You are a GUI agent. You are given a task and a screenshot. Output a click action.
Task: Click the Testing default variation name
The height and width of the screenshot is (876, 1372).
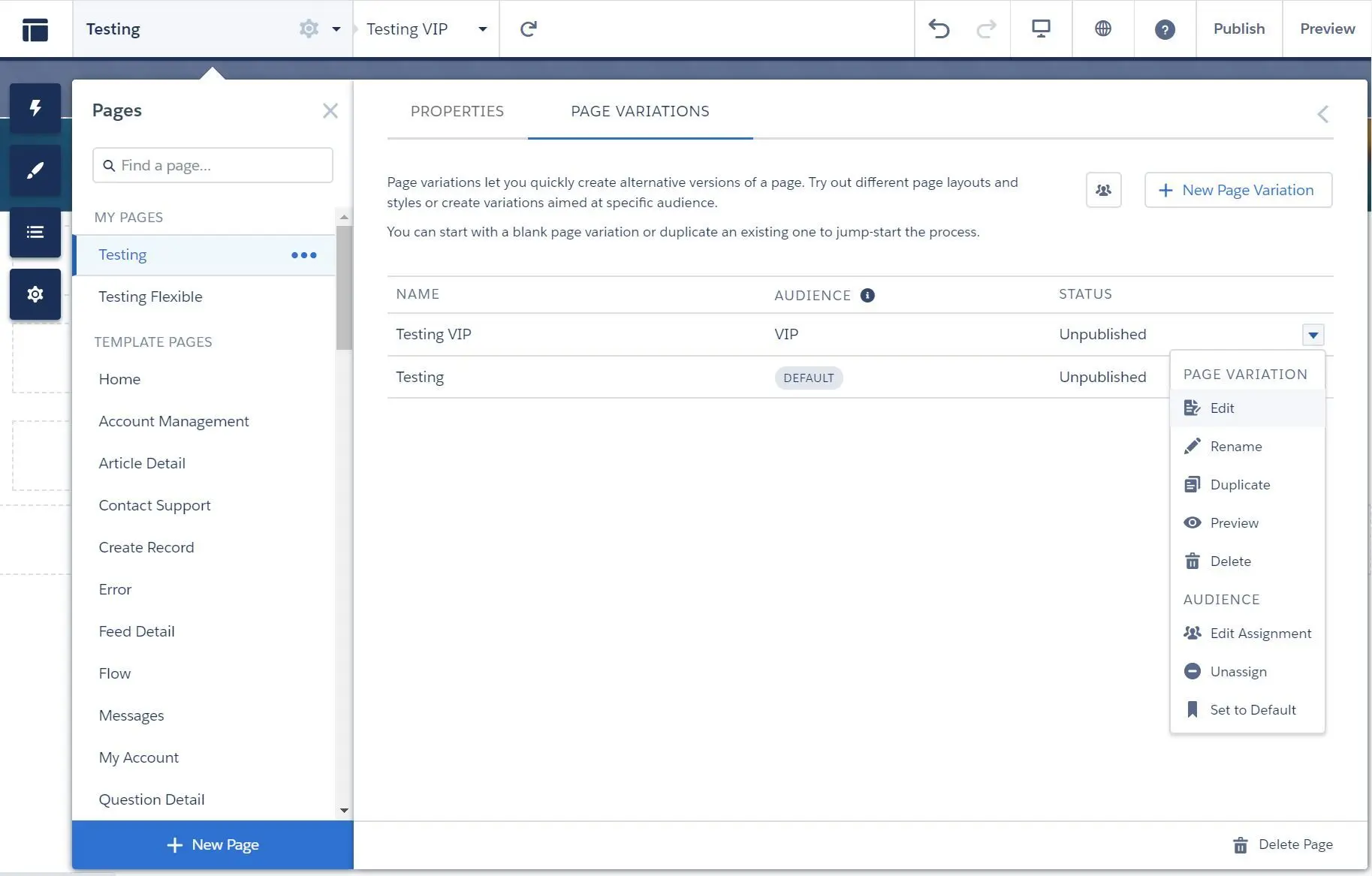coord(420,377)
